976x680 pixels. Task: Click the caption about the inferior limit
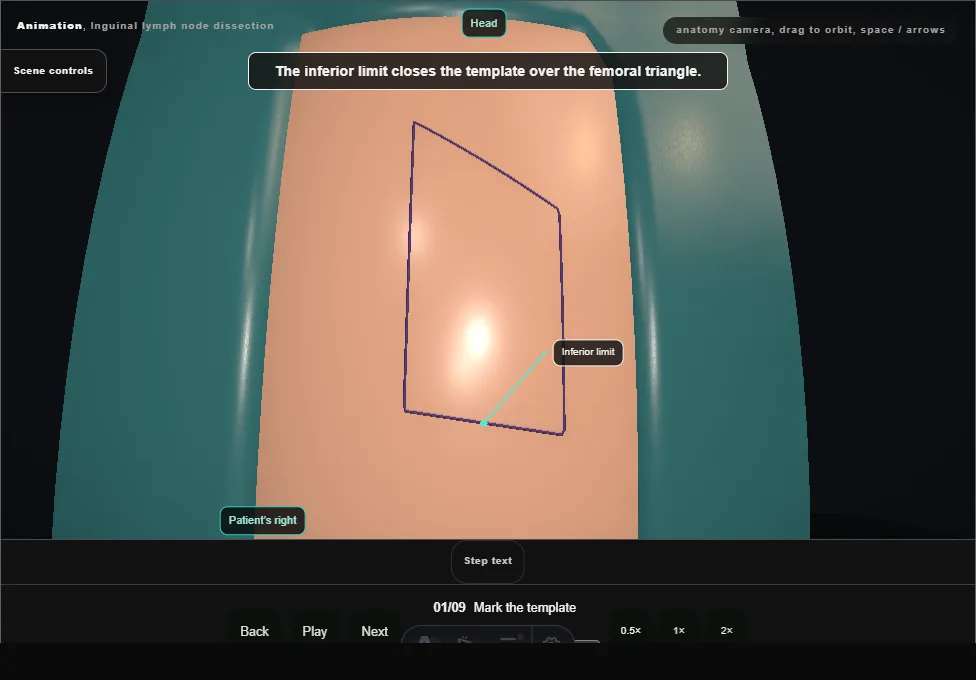pos(487,71)
